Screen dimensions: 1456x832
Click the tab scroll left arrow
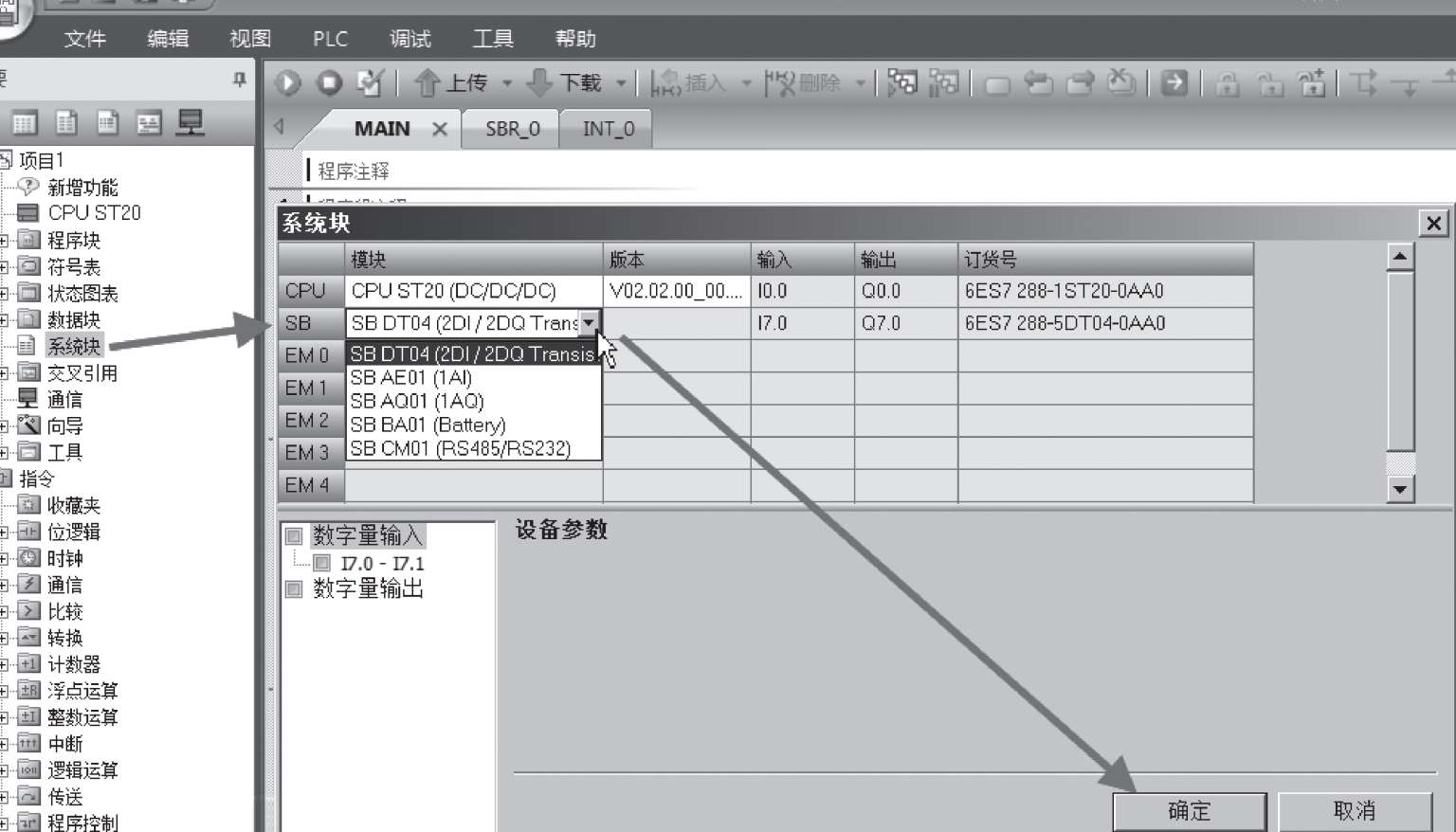(279, 126)
